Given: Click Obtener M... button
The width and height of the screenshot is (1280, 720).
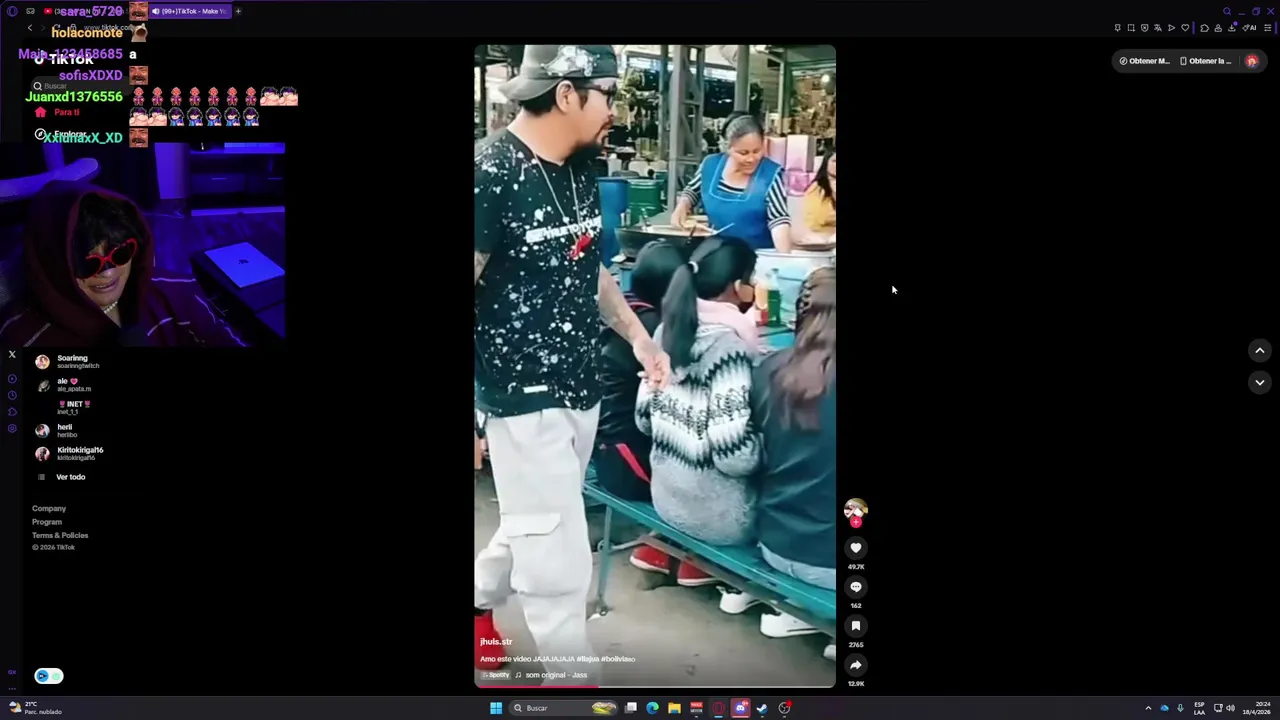Looking at the screenshot, I should coord(1144,61).
